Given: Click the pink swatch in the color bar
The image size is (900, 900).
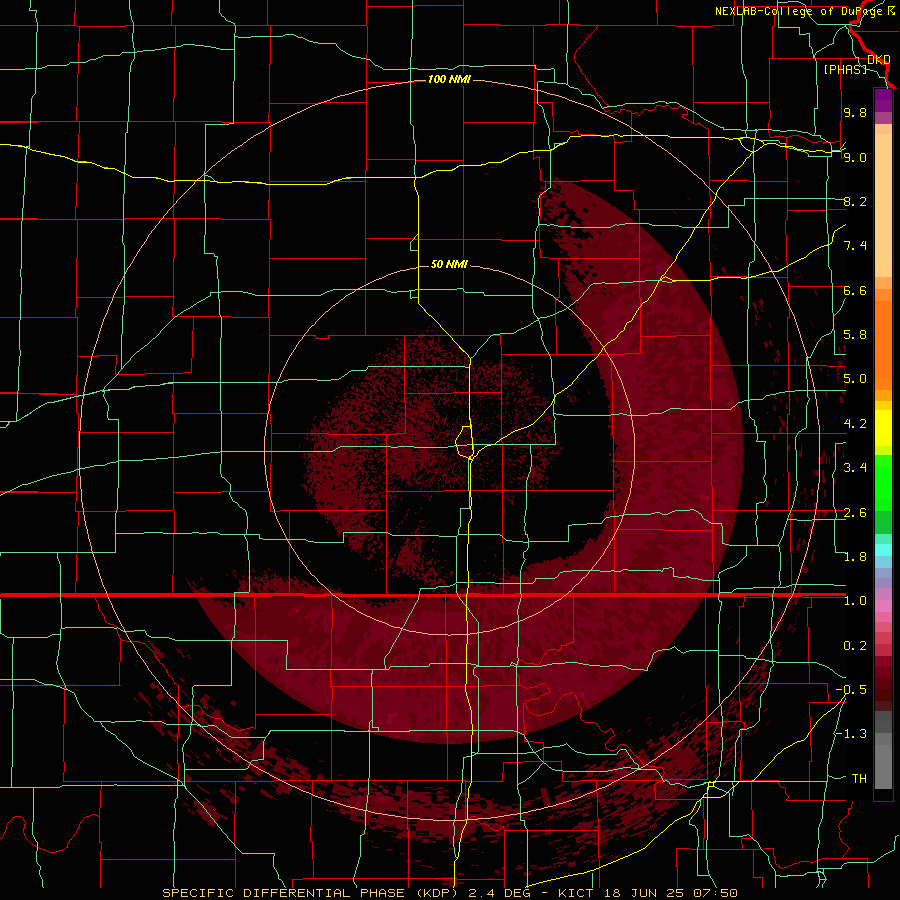Looking at the screenshot, I should pyautogui.click(x=883, y=606).
